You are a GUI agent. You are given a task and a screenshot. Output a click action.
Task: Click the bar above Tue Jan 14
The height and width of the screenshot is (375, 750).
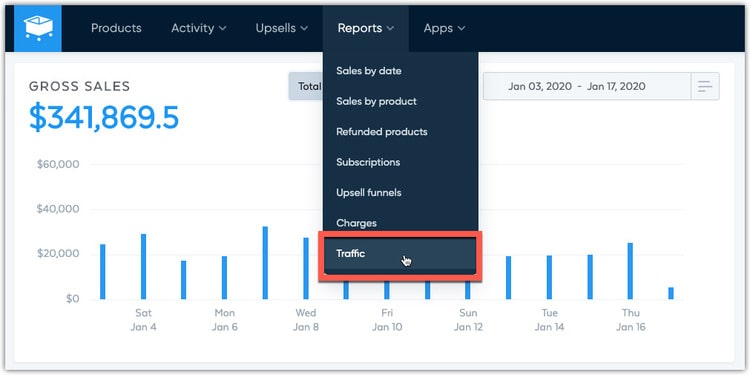[x=550, y=277]
